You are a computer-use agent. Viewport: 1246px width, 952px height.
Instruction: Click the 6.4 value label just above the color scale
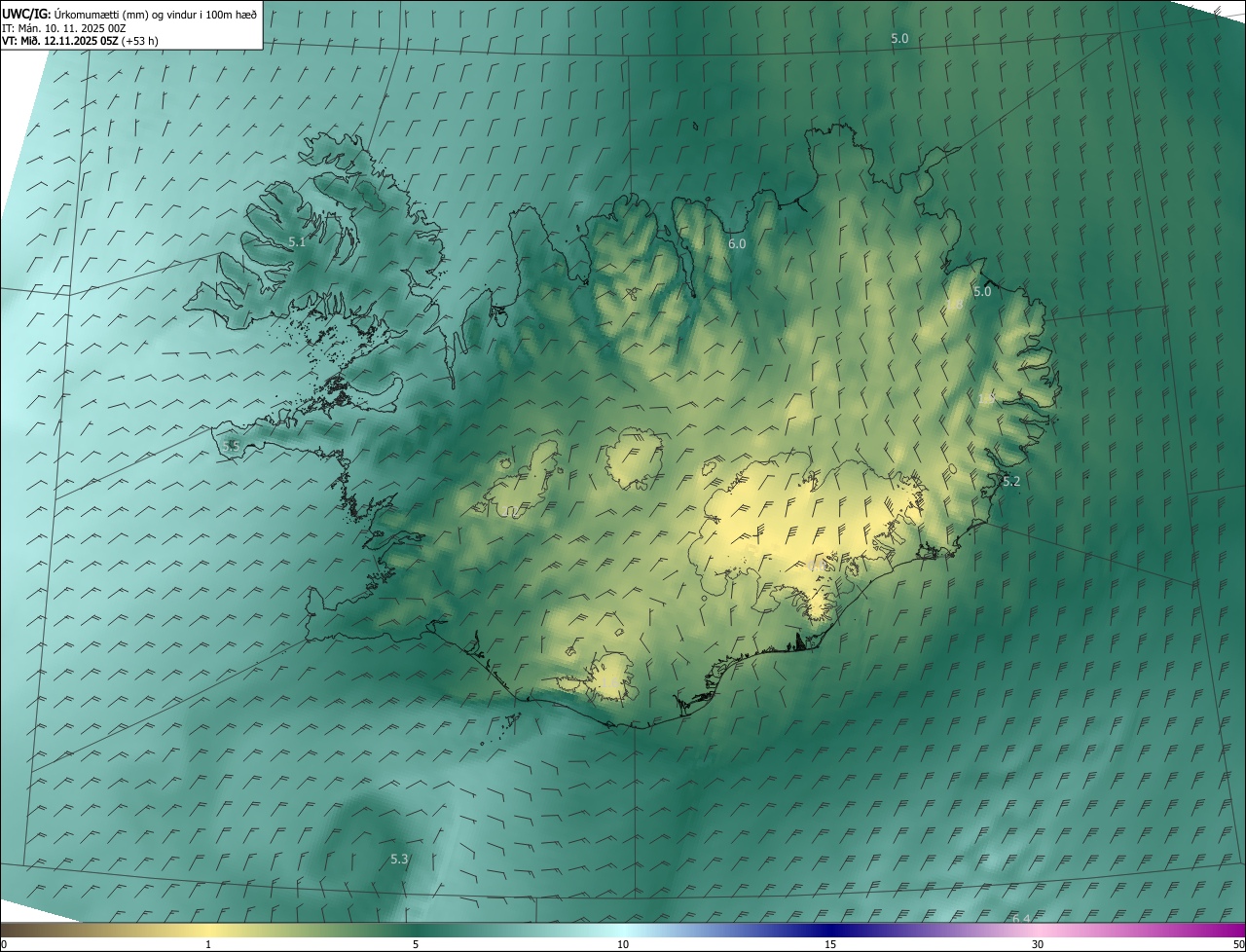pos(1021,919)
